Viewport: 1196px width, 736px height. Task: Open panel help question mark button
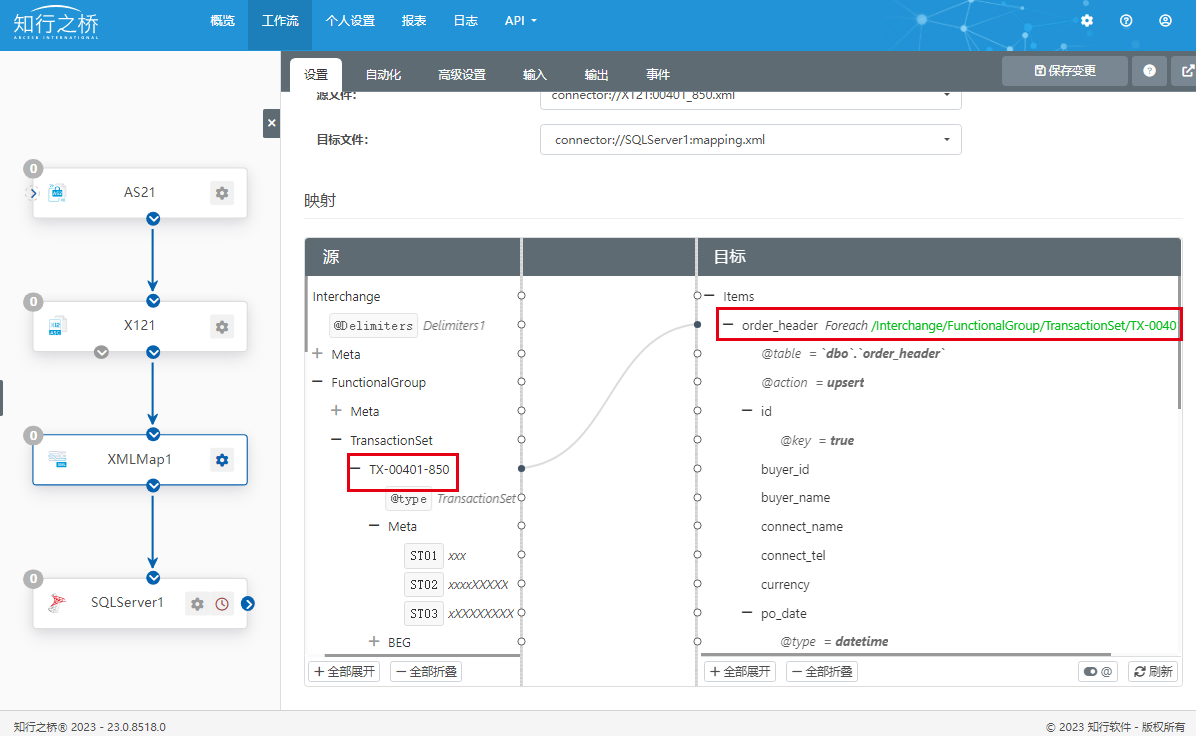pos(1149,71)
